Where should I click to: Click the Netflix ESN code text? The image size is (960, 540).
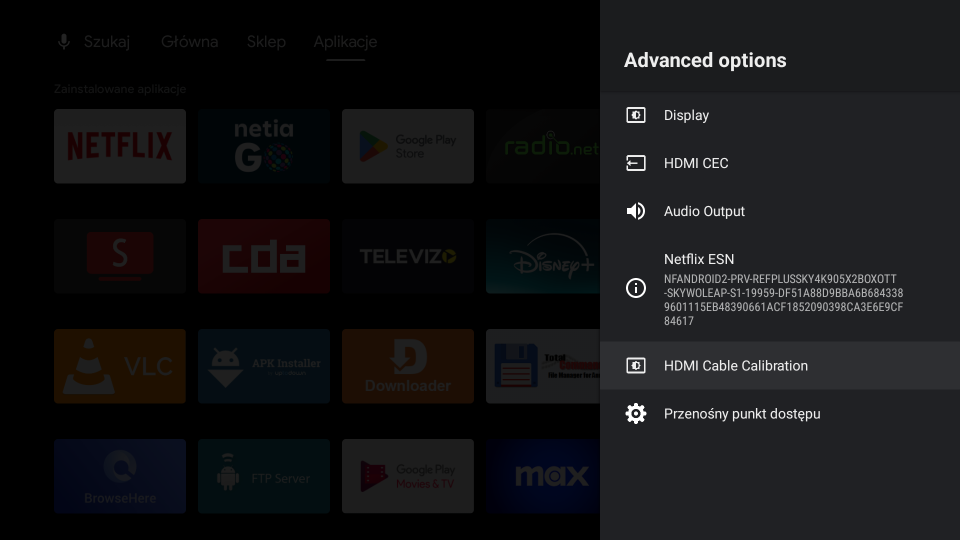pos(784,300)
